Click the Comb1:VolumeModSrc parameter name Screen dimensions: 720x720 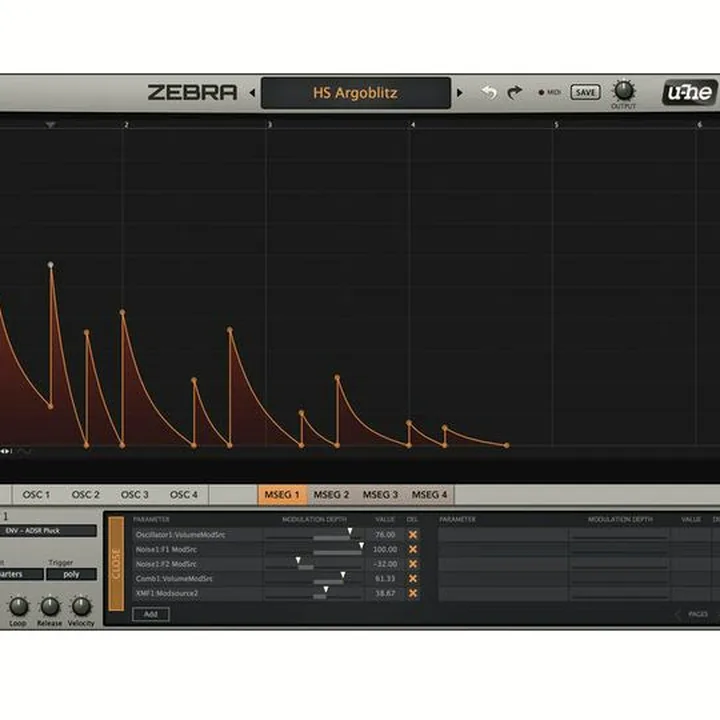[x=174, y=579]
